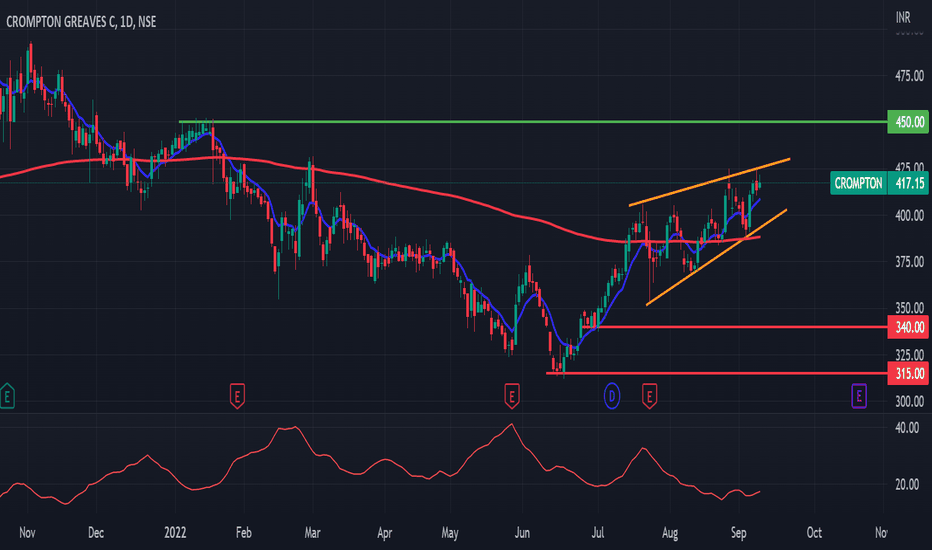Click the Mar label on time axis
The image size is (932, 550).
tap(313, 533)
